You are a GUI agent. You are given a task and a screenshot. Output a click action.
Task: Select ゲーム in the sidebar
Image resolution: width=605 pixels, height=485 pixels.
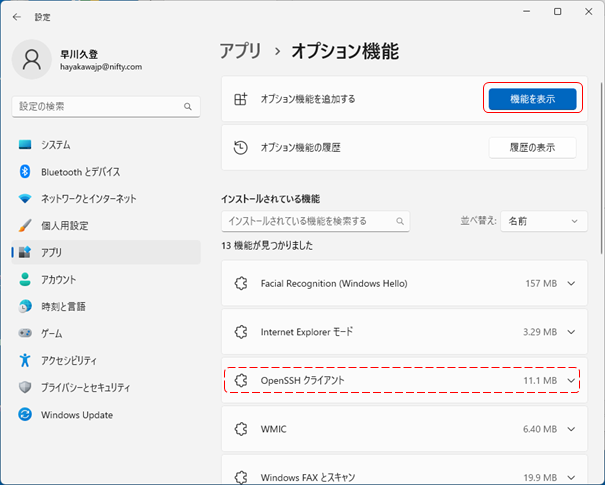(52, 334)
